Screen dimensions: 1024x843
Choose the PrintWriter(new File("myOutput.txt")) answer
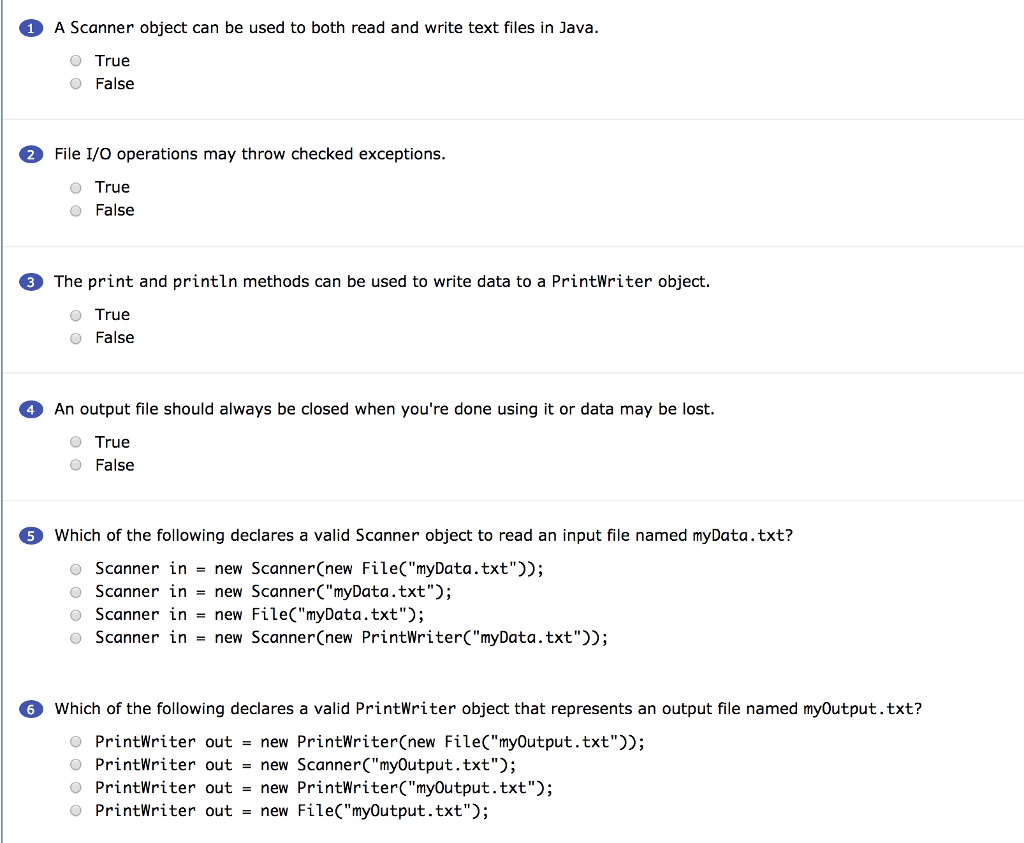[75, 741]
